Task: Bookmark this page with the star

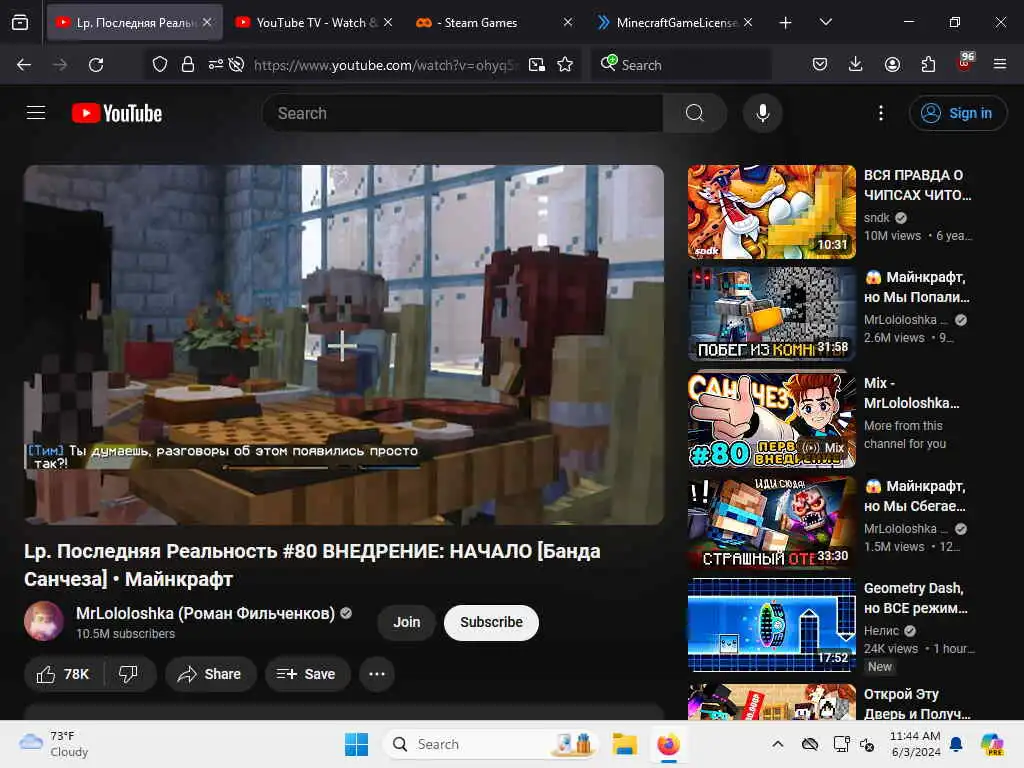Action: (x=566, y=65)
